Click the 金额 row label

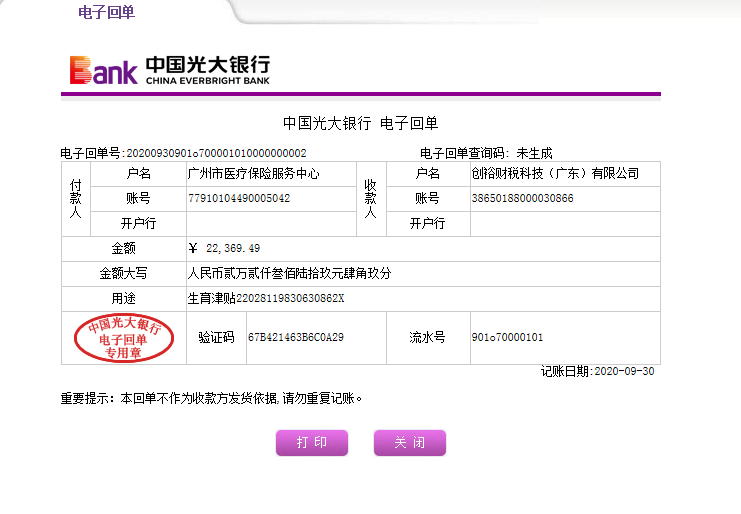click(124, 248)
